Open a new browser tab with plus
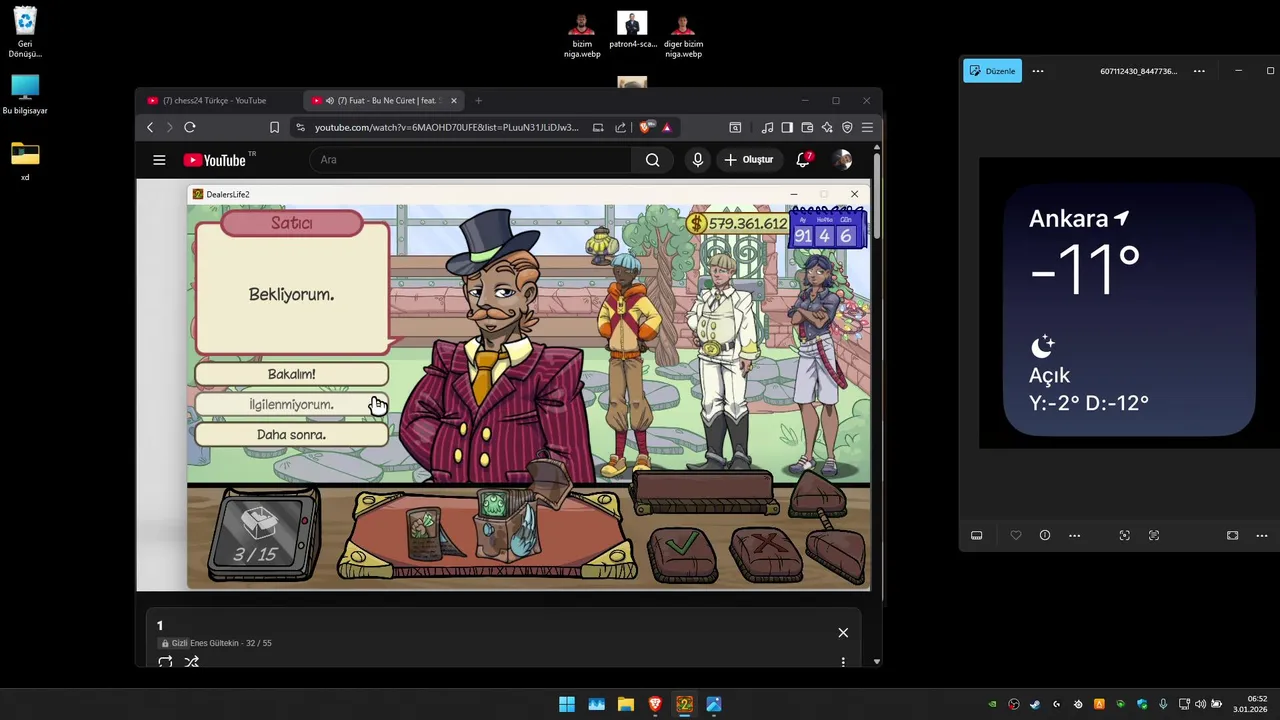Screen dimensions: 1280x720 [x=478, y=100]
